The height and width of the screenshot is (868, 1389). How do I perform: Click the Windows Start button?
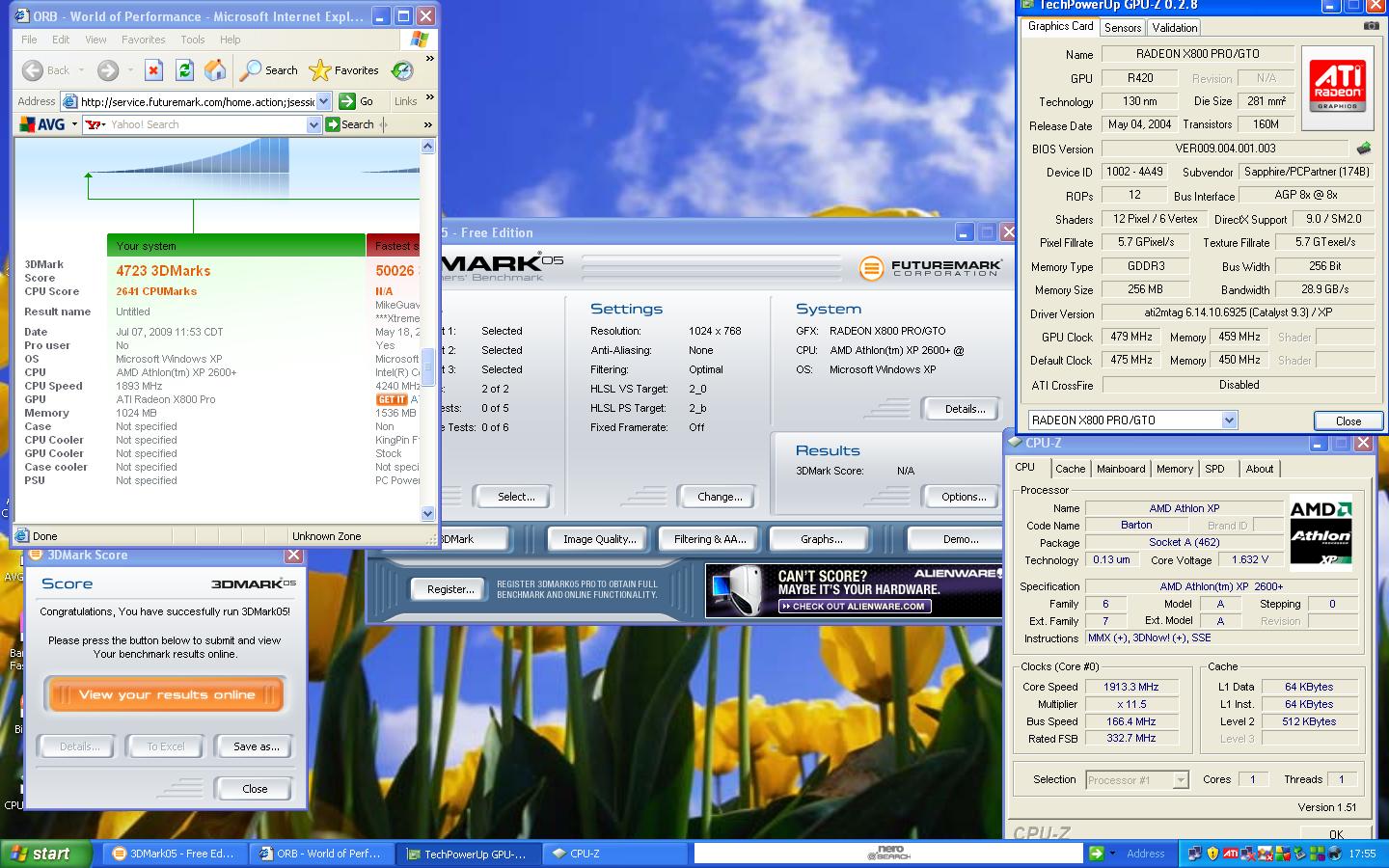46,854
